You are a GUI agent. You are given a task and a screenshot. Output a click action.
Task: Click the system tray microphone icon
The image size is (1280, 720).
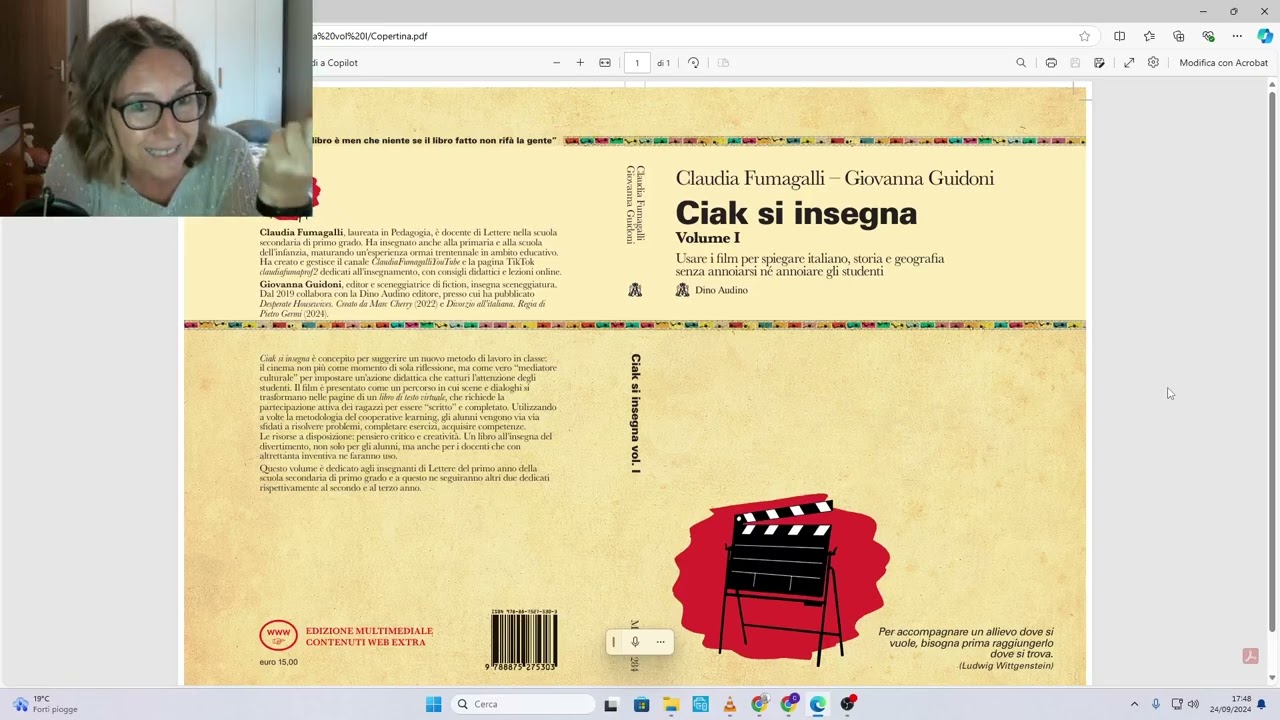click(1156, 704)
